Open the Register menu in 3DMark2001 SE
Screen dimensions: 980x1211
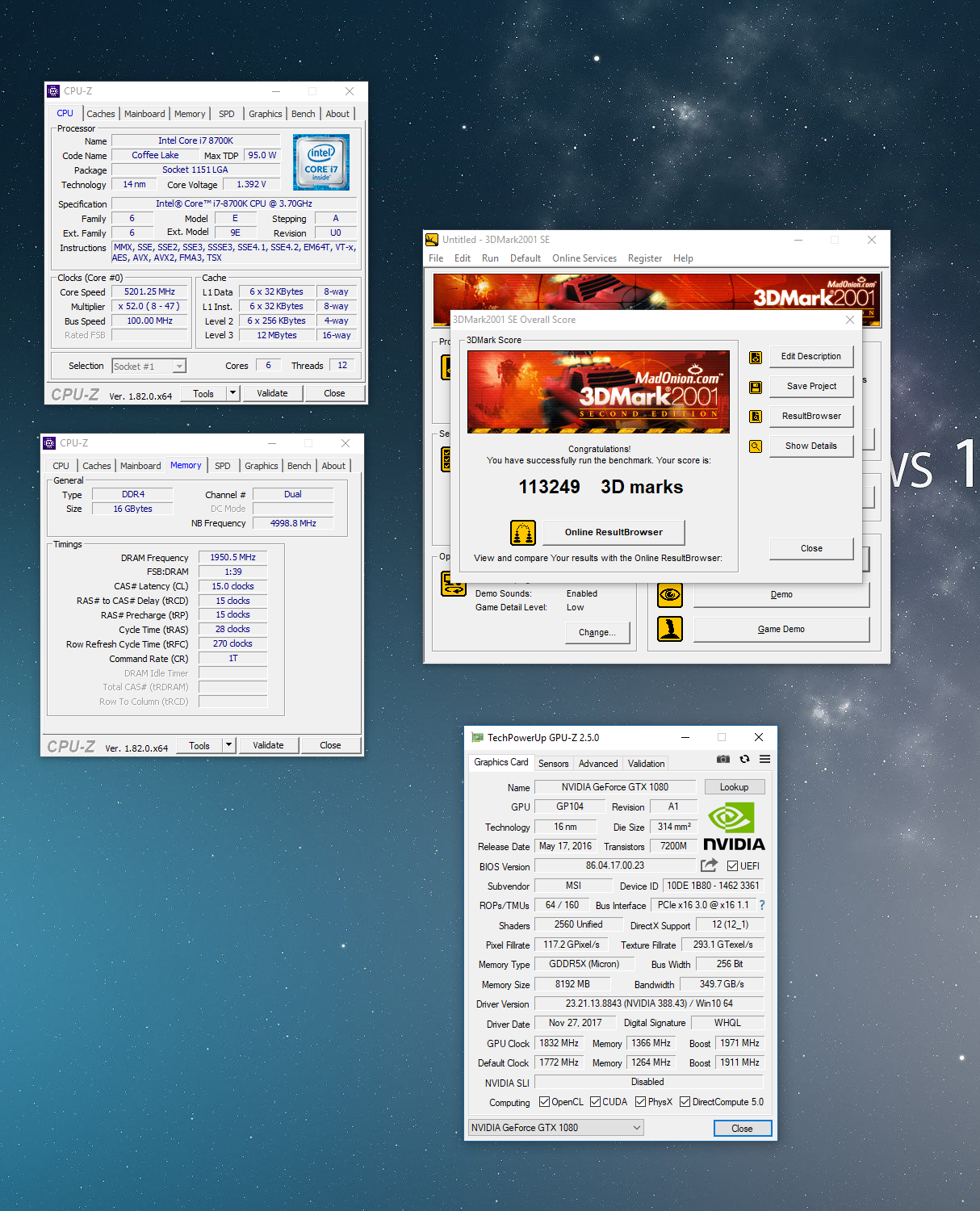[x=645, y=258]
